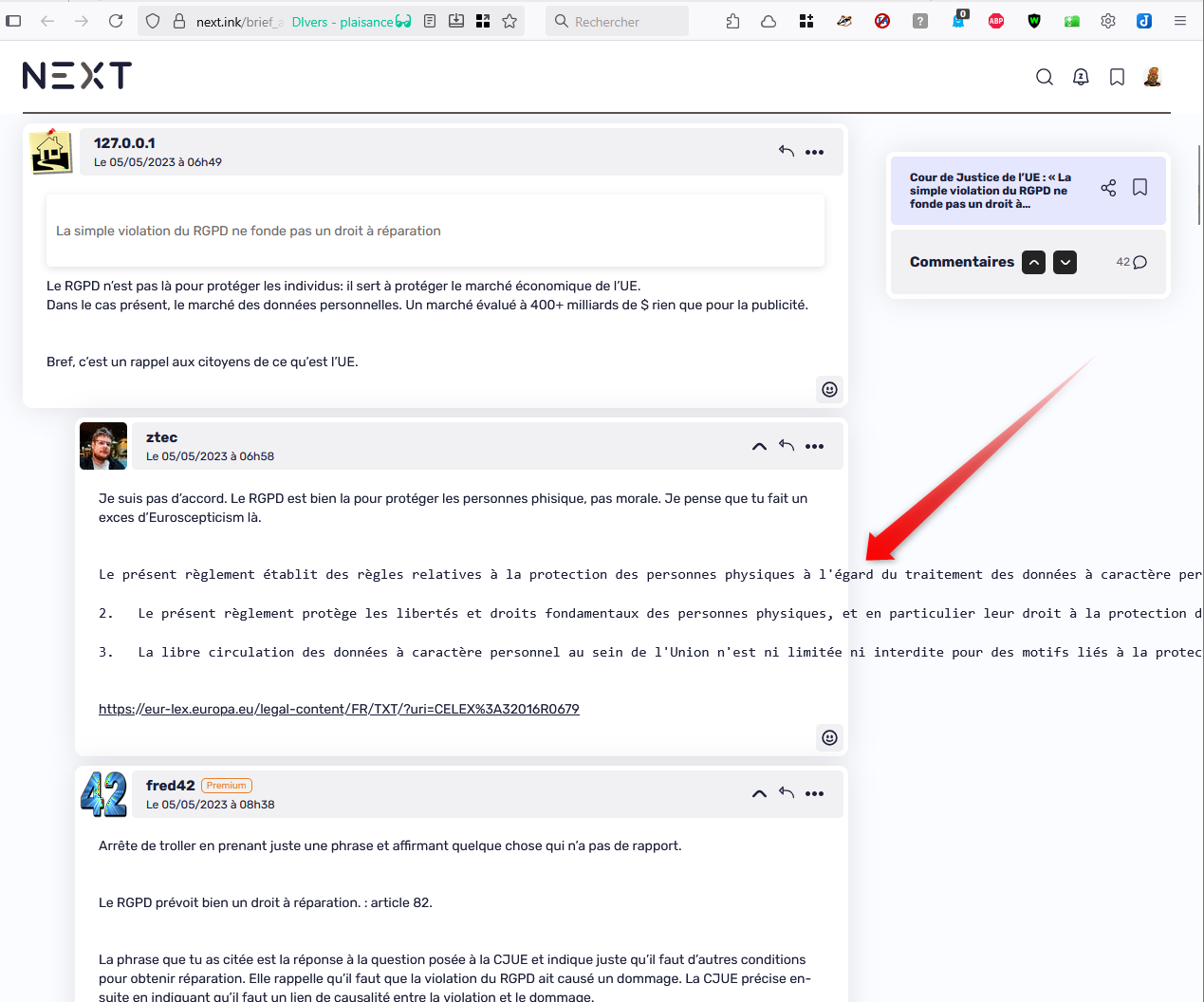Open saved bookmarks icon in site header

click(1117, 77)
